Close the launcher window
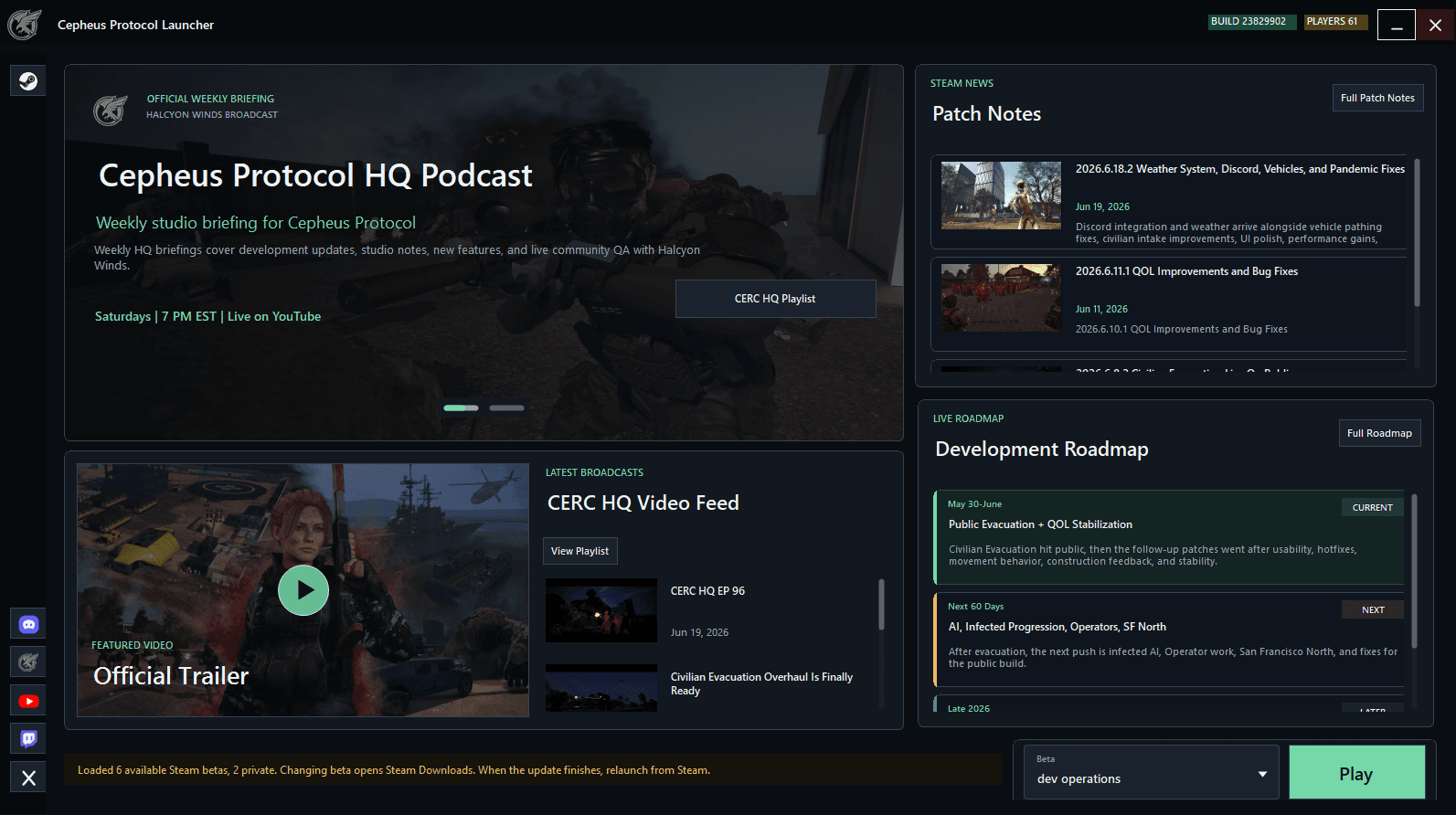Viewport: 1456px width, 815px height. click(x=1435, y=25)
